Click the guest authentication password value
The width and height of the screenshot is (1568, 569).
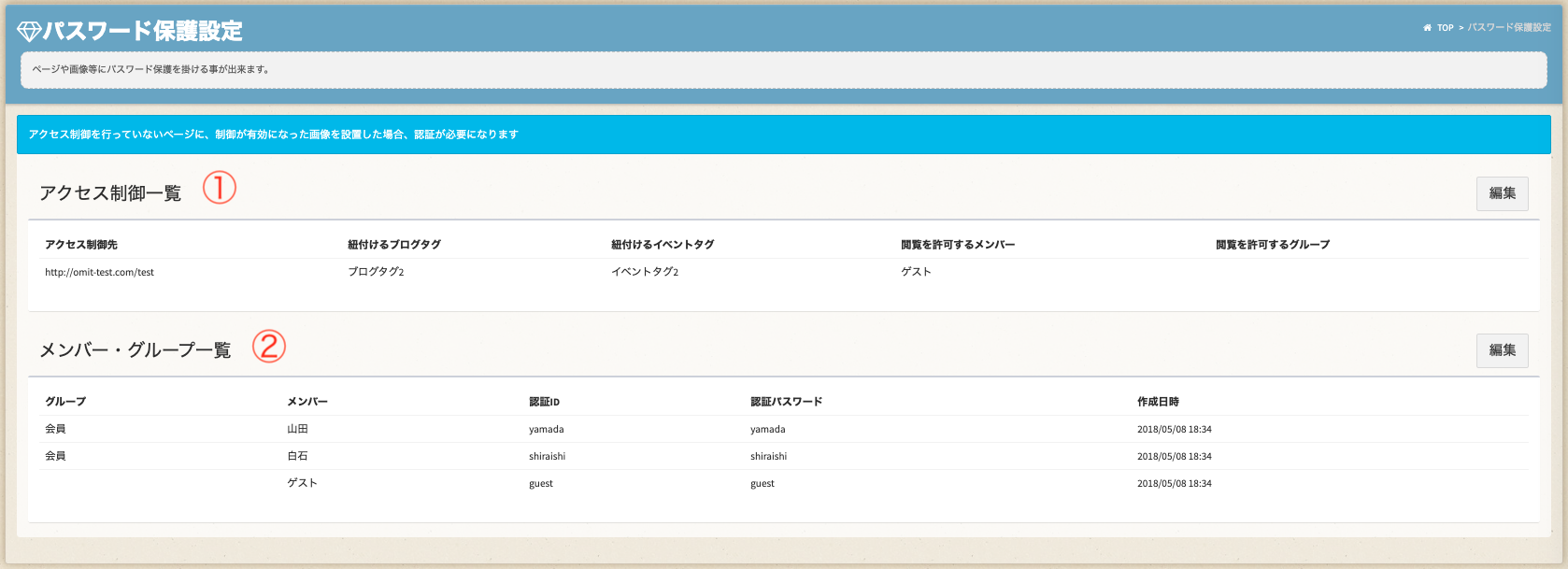(x=763, y=484)
